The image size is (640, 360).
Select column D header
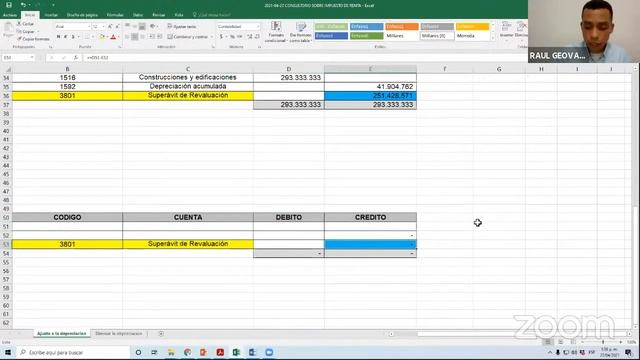[289, 69]
